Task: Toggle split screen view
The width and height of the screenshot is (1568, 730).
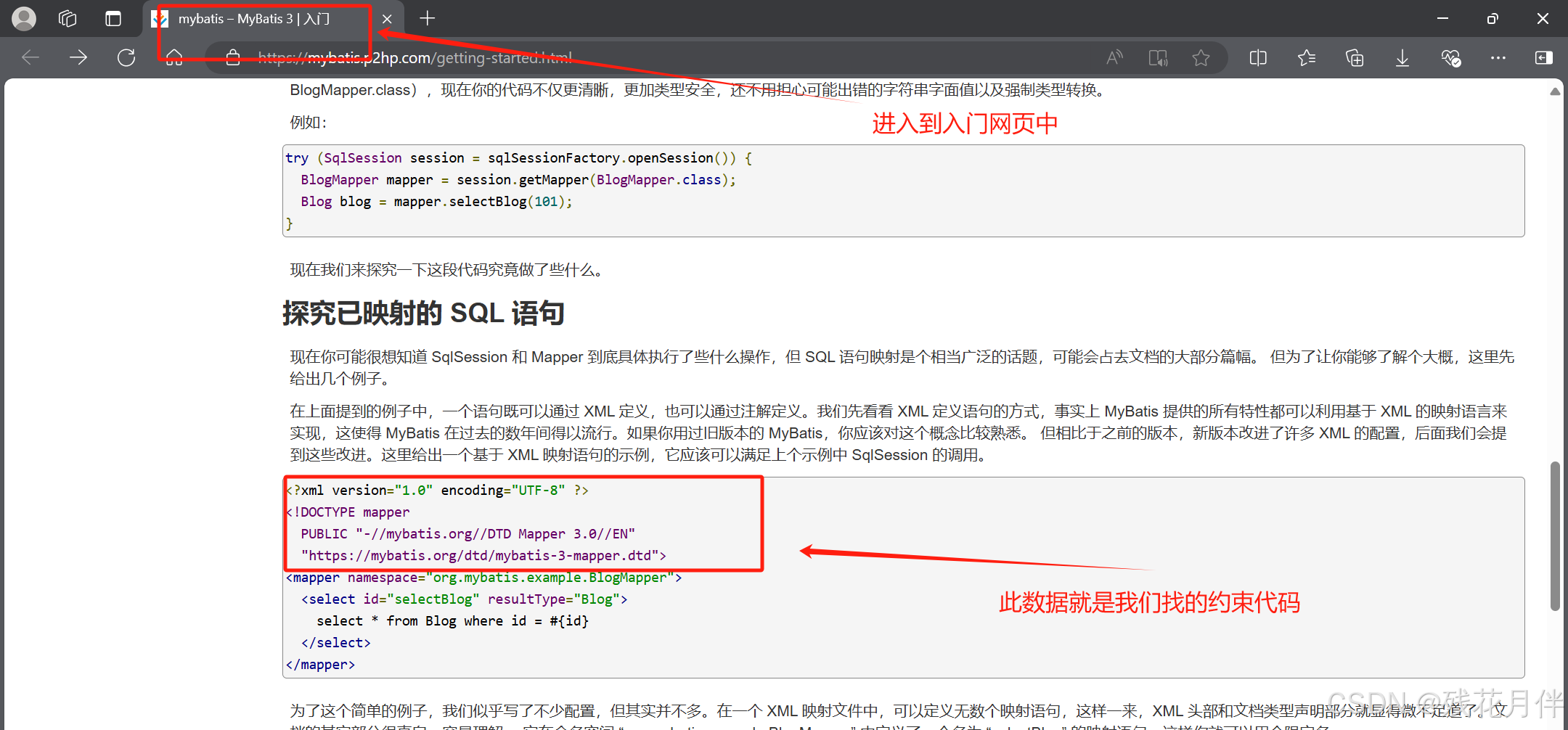Action: point(1258,57)
